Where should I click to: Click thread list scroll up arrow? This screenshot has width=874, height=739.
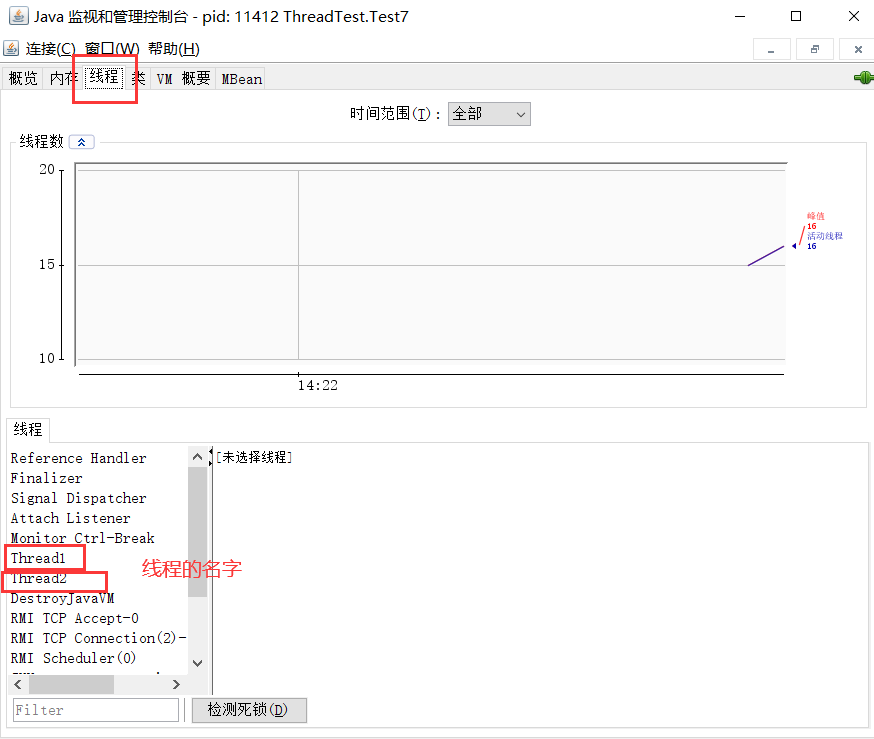[197, 457]
